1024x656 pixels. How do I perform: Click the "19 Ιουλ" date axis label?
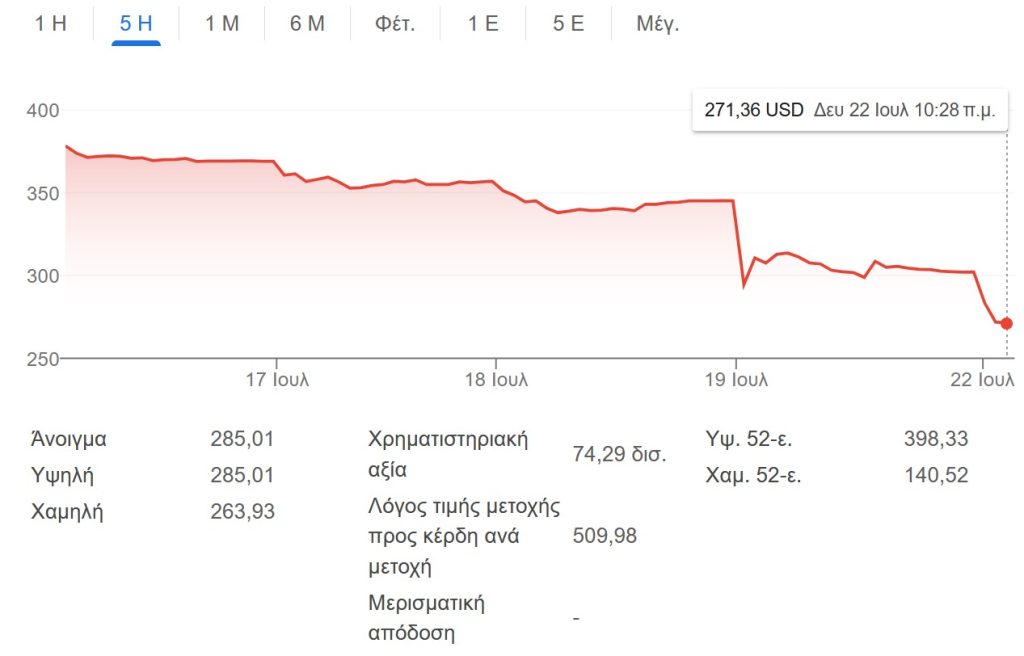[736, 380]
